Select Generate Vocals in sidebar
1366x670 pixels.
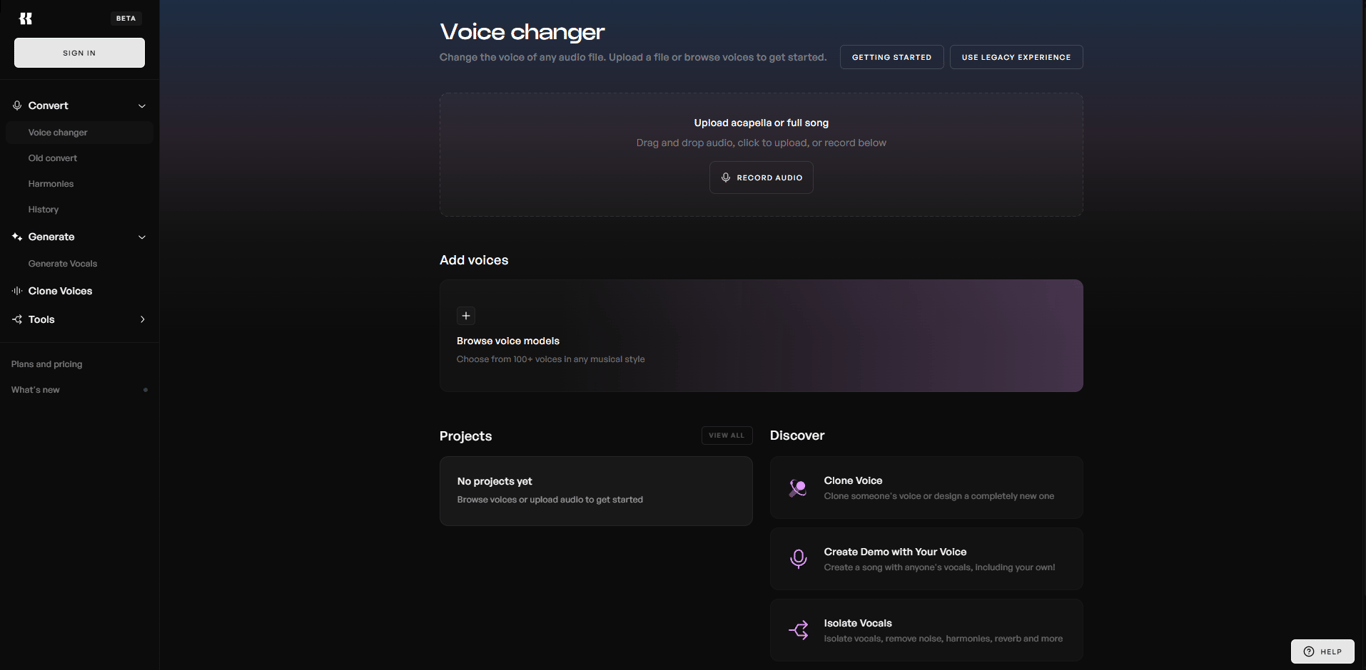click(63, 264)
